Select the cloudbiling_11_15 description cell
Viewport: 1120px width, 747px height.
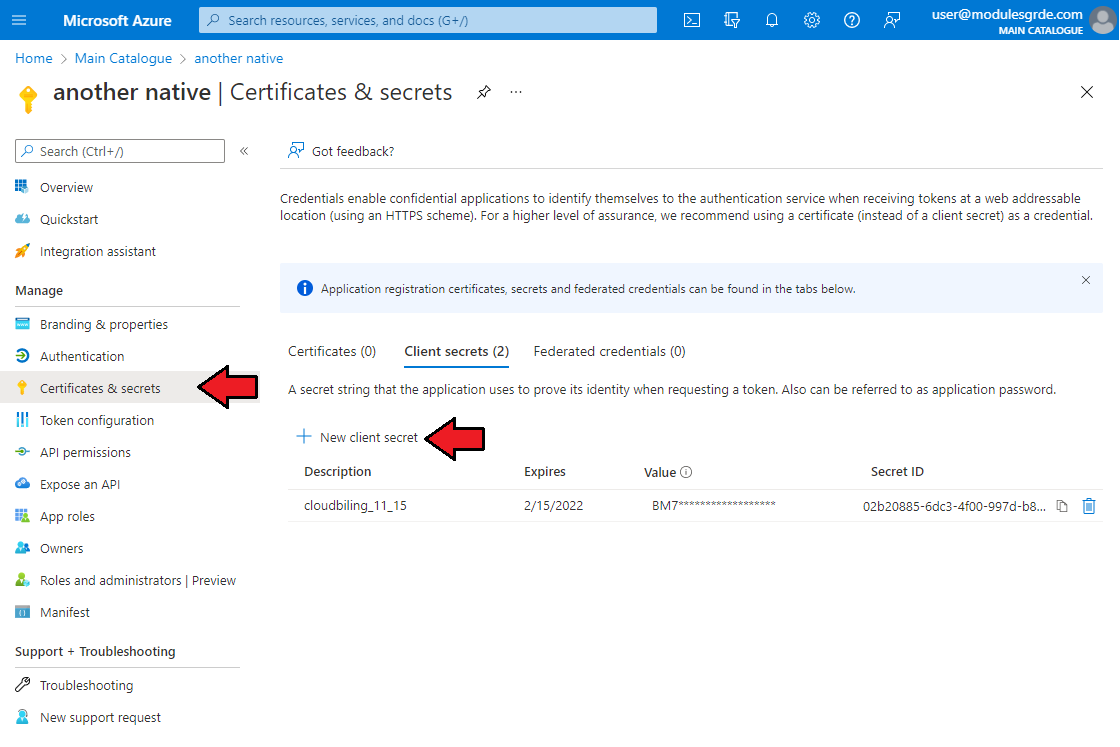tap(355, 506)
